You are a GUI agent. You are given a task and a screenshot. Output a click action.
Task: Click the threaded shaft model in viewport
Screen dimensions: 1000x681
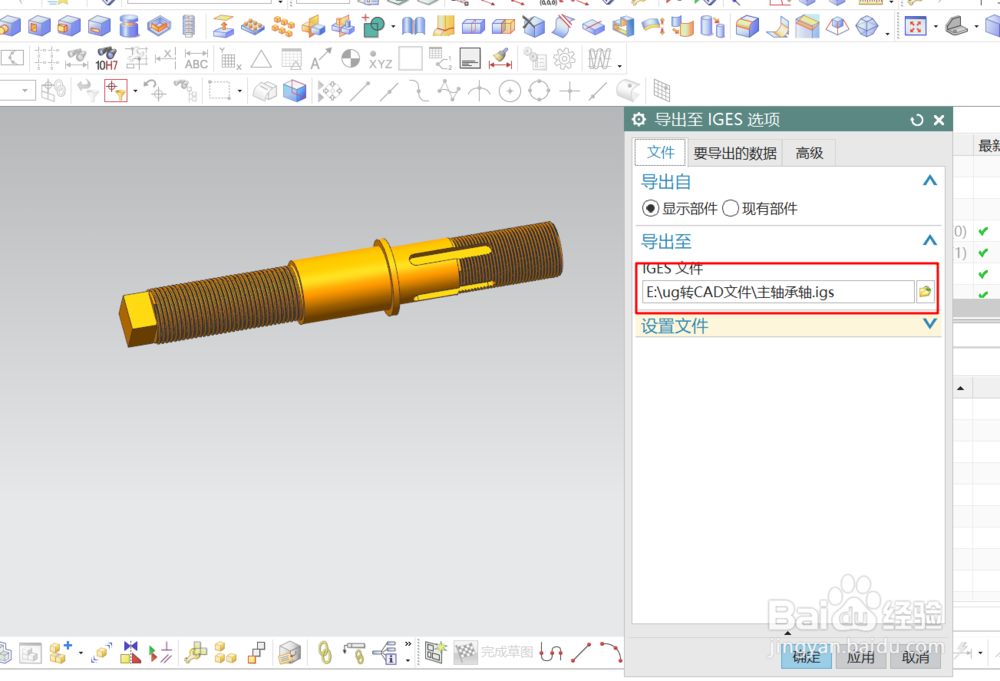click(342, 284)
